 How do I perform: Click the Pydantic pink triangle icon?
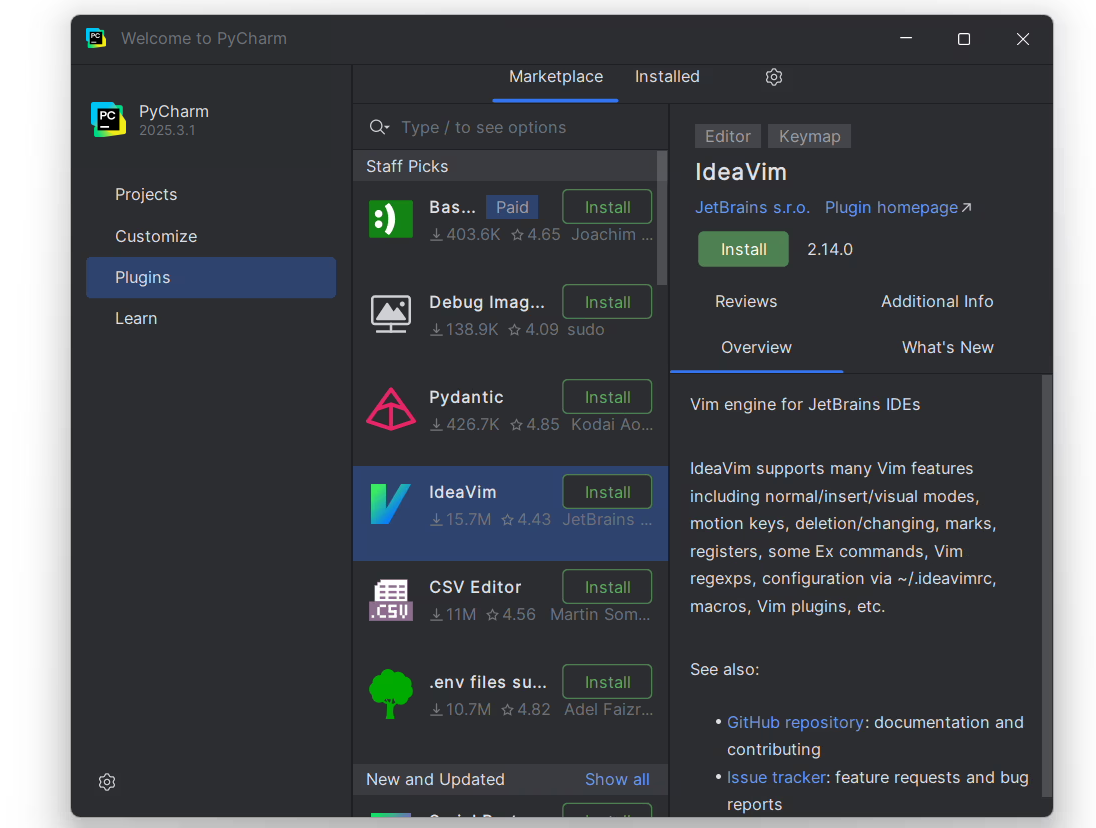391,409
